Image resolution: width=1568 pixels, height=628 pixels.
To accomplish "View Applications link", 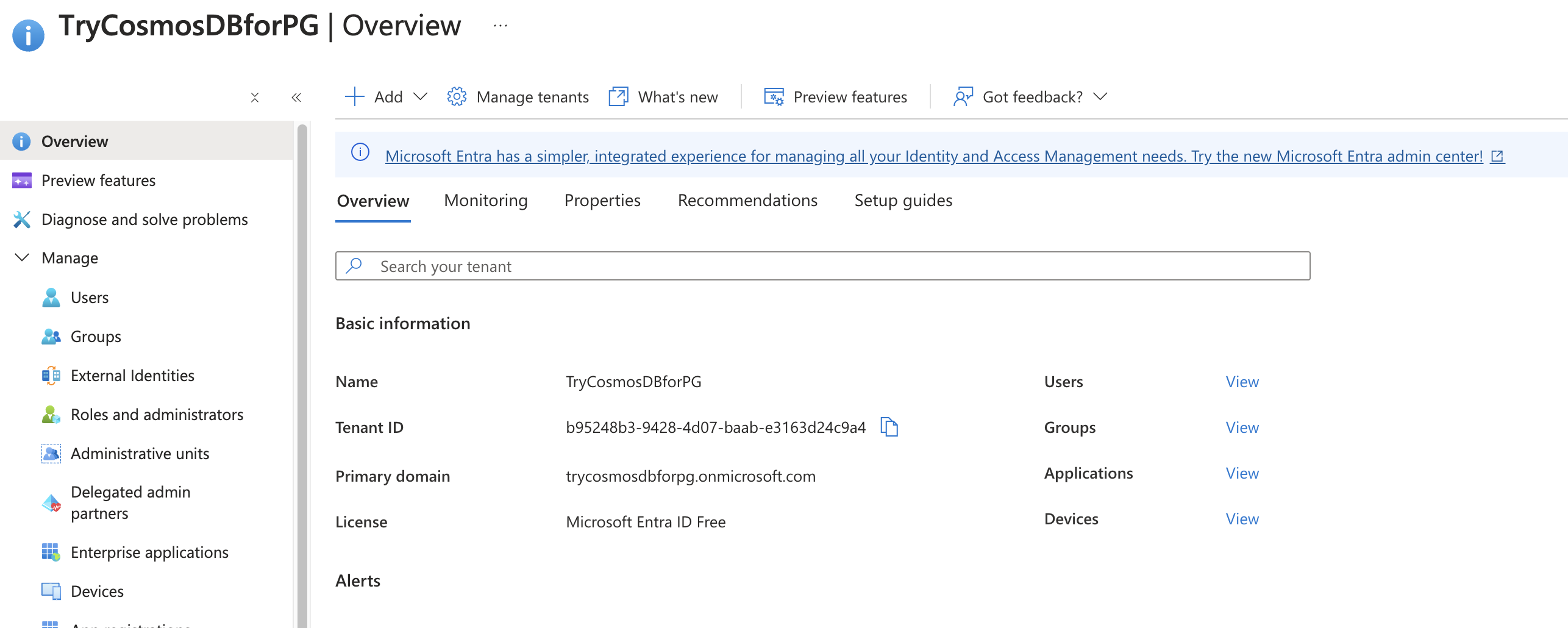I will tap(1242, 473).
